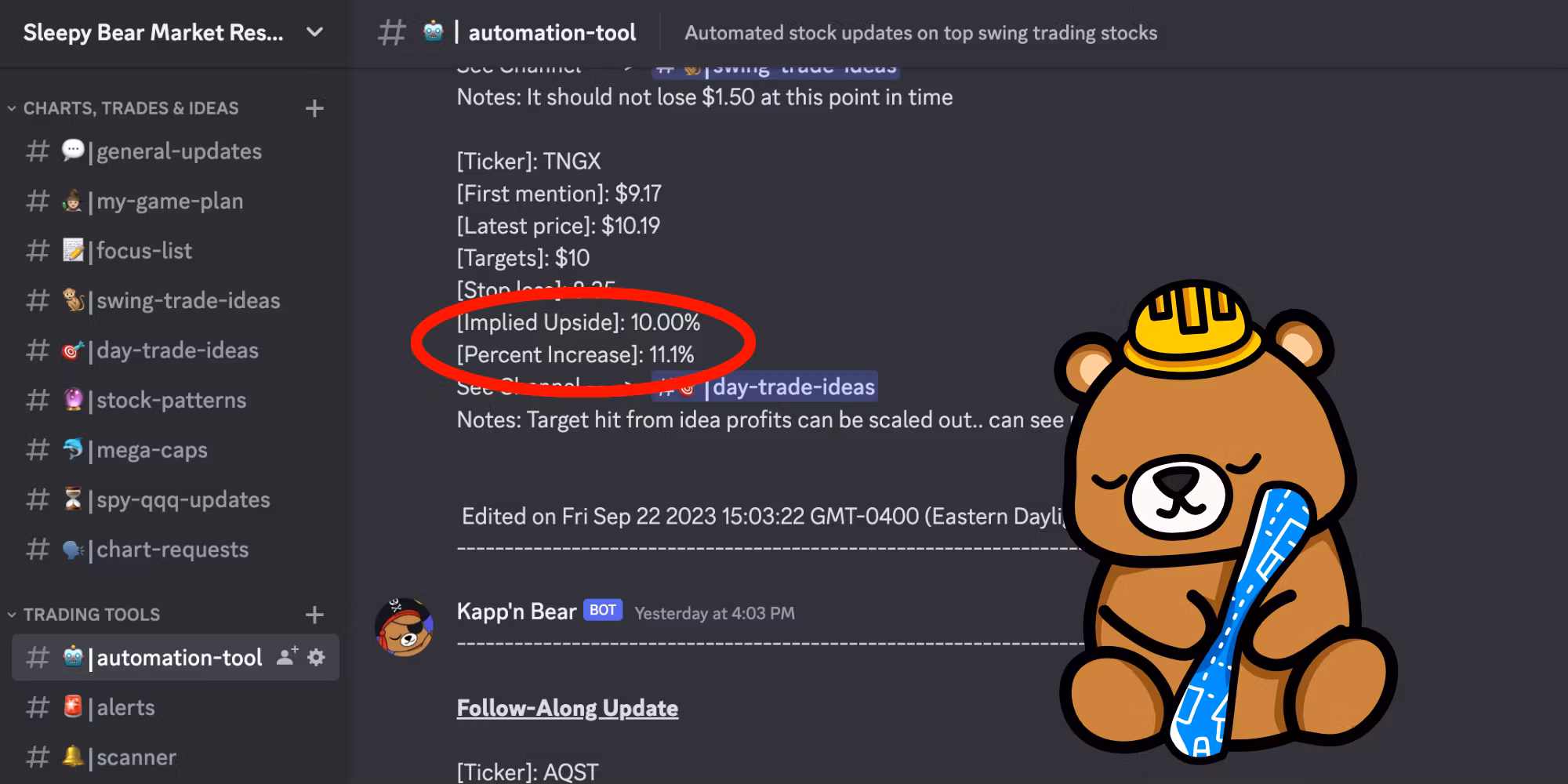This screenshot has width=1568, height=784.
Task: Open the mega-caps channel
Action: [x=176, y=450]
